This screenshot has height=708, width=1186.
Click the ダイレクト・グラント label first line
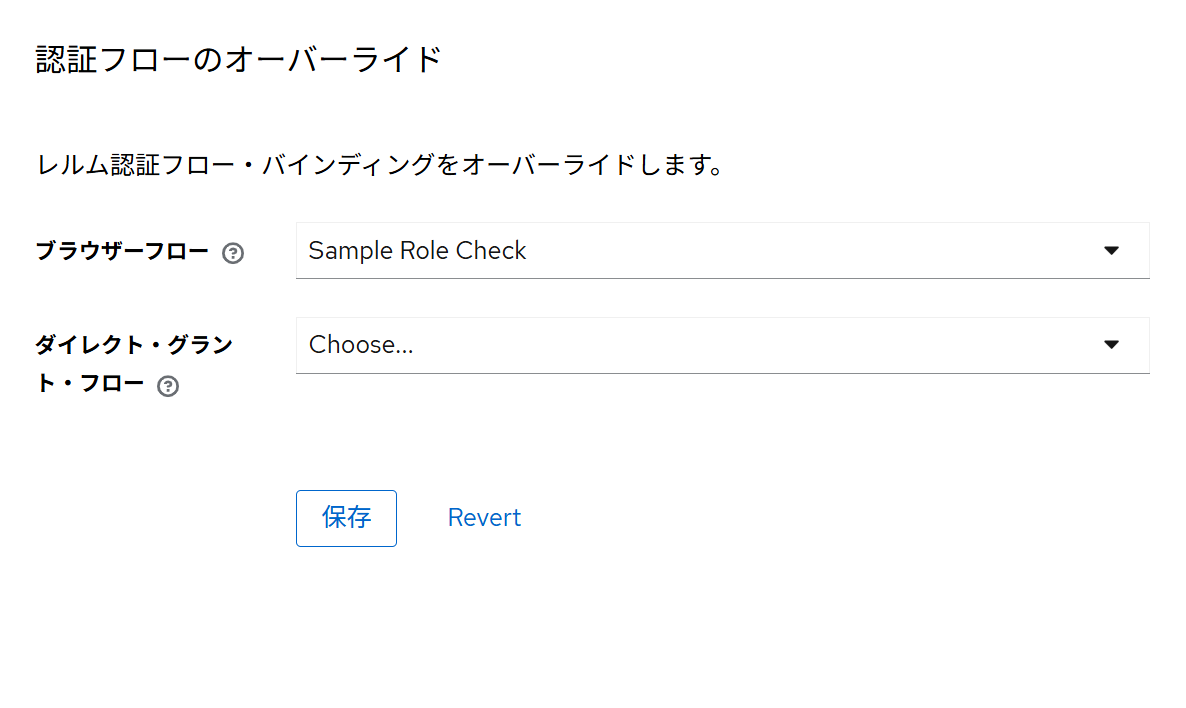point(134,345)
